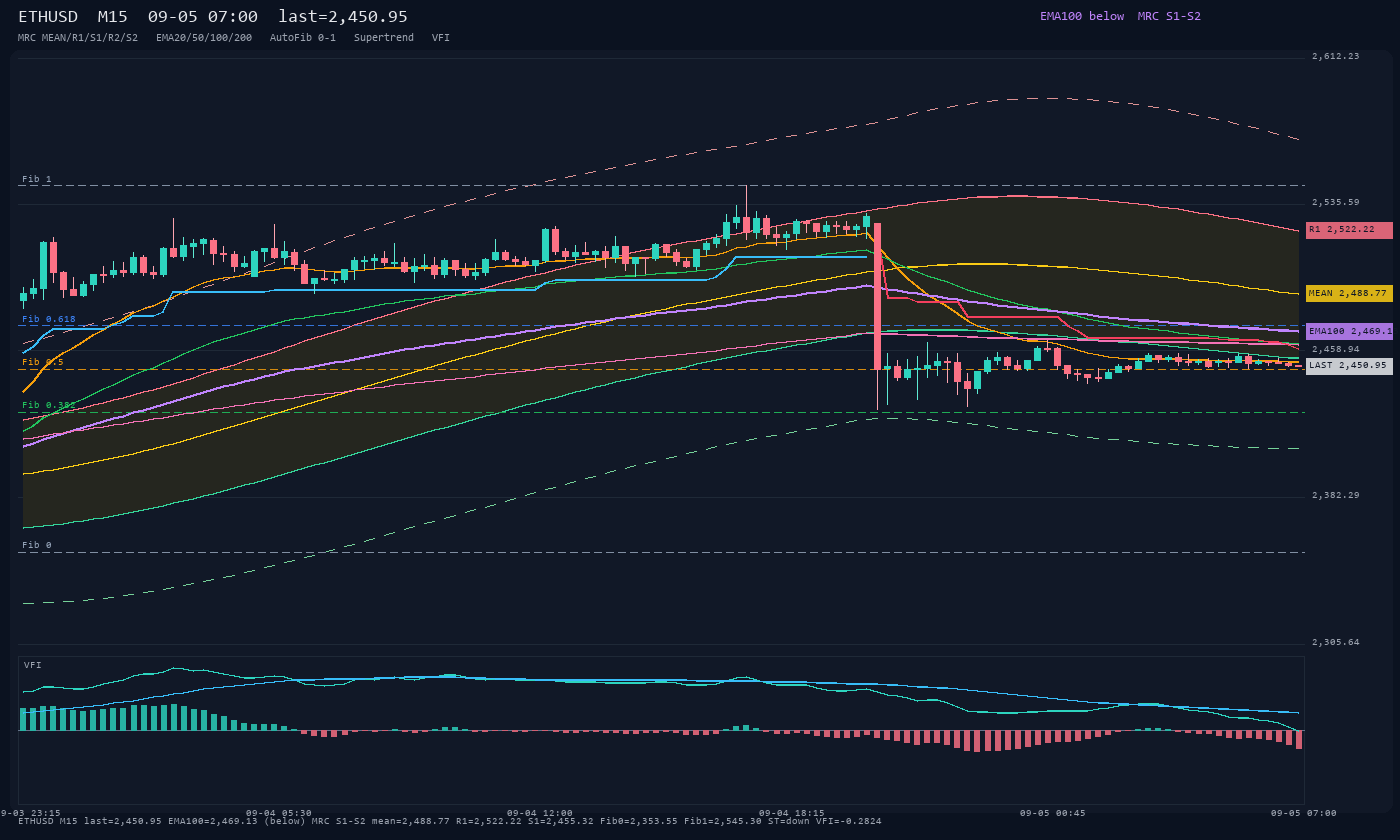Click the "09-04 12:00" time axis label
The height and width of the screenshot is (840, 1400).
tap(540, 813)
